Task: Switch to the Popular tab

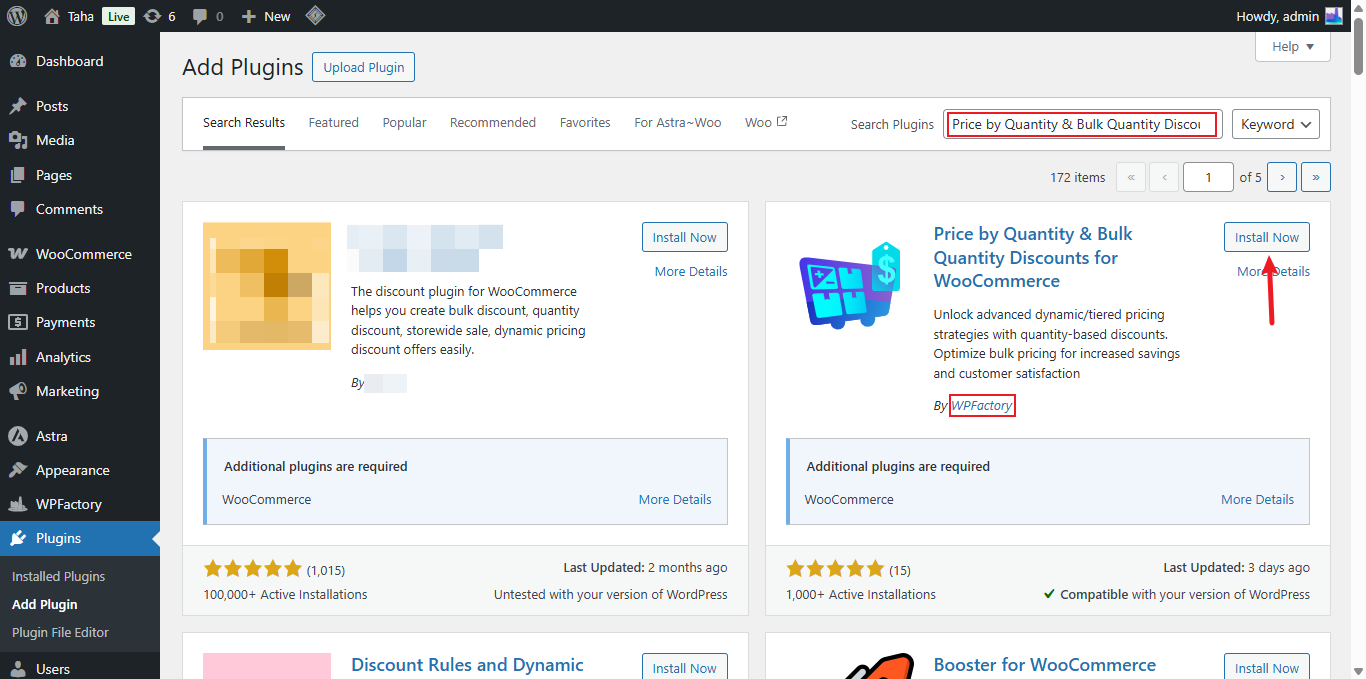Action: 404,123
